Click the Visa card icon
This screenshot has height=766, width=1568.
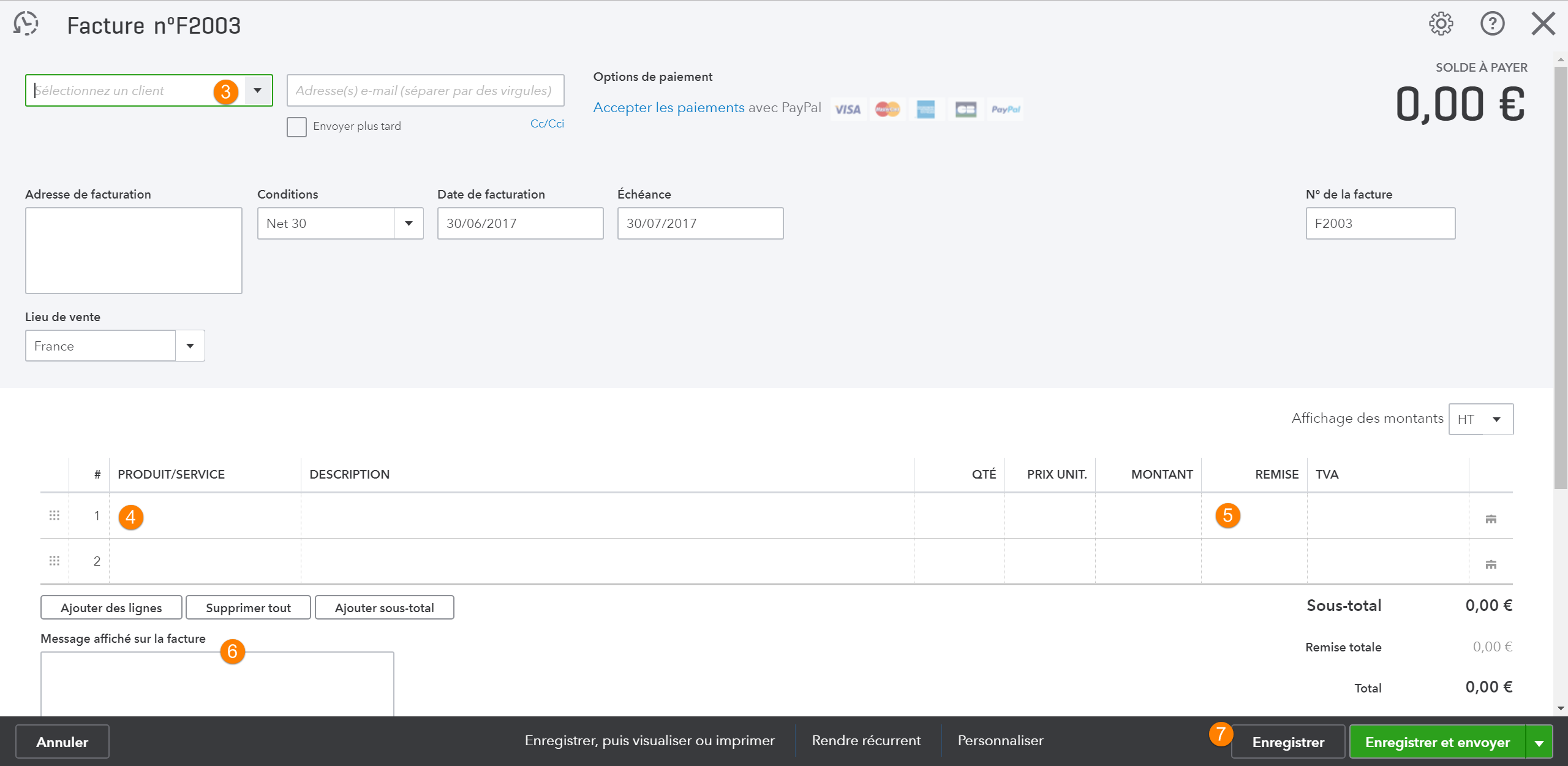coord(848,110)
